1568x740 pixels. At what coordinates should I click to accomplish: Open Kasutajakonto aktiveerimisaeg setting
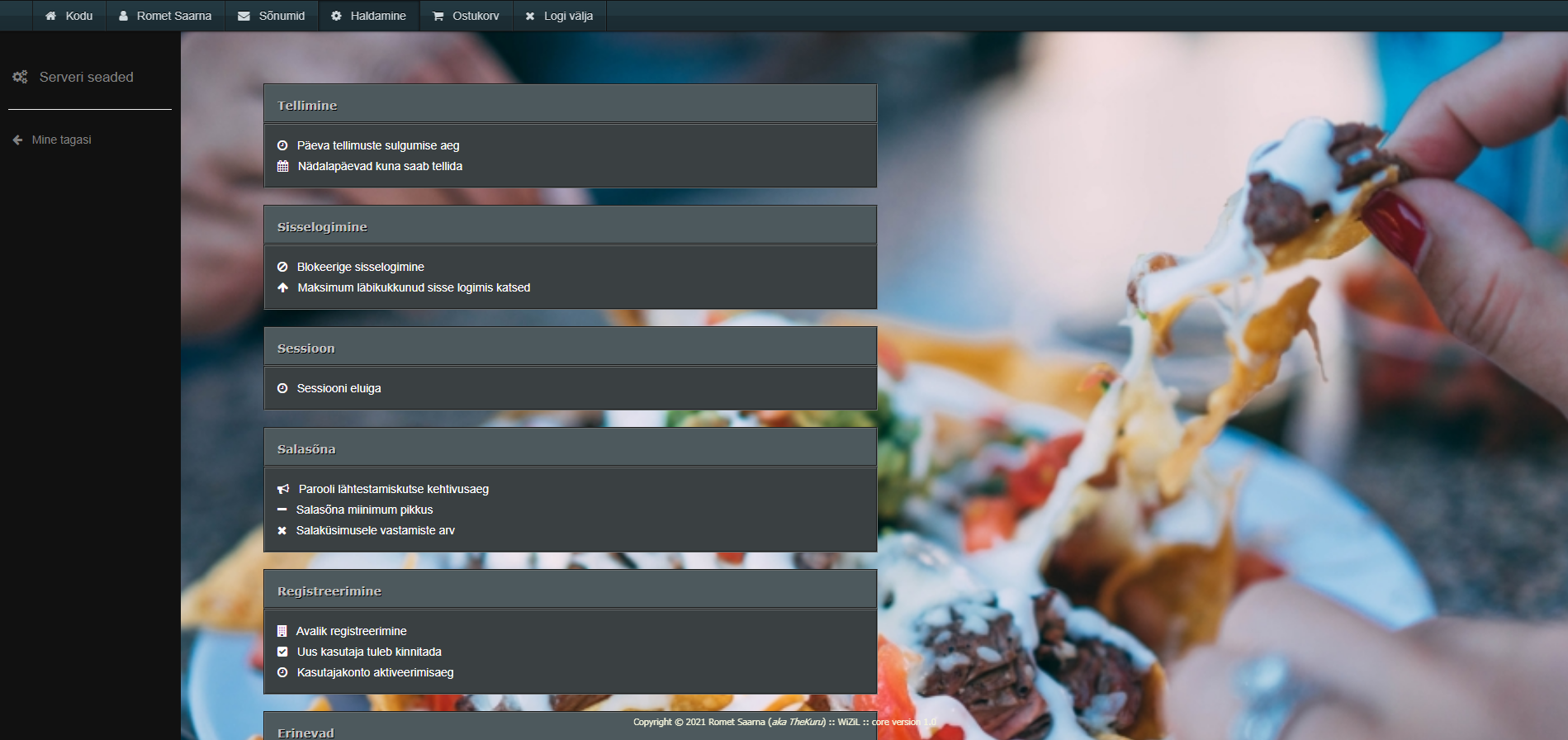click(x=375, y=672)
